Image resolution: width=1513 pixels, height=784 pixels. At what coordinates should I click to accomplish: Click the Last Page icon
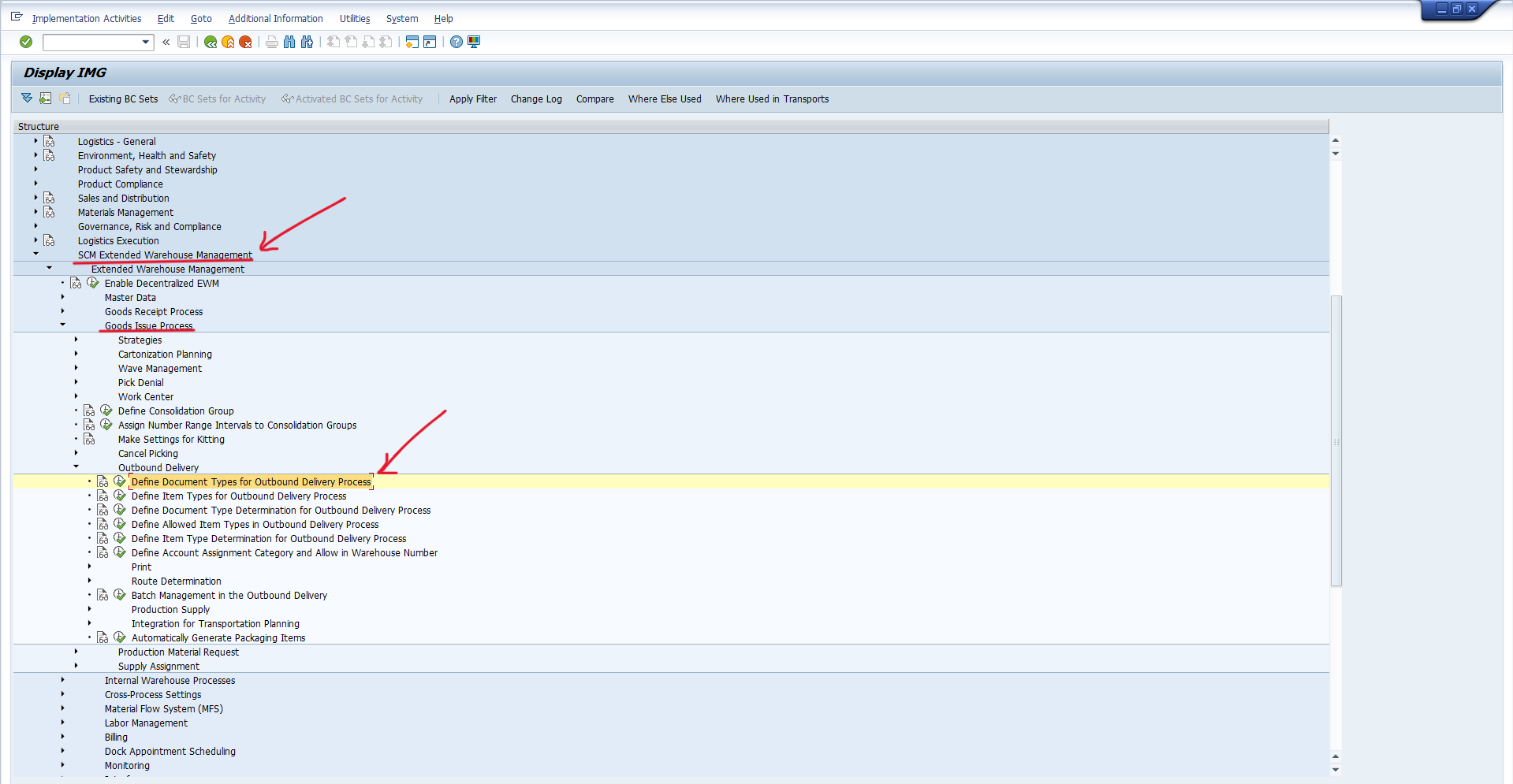click(386, 42)
